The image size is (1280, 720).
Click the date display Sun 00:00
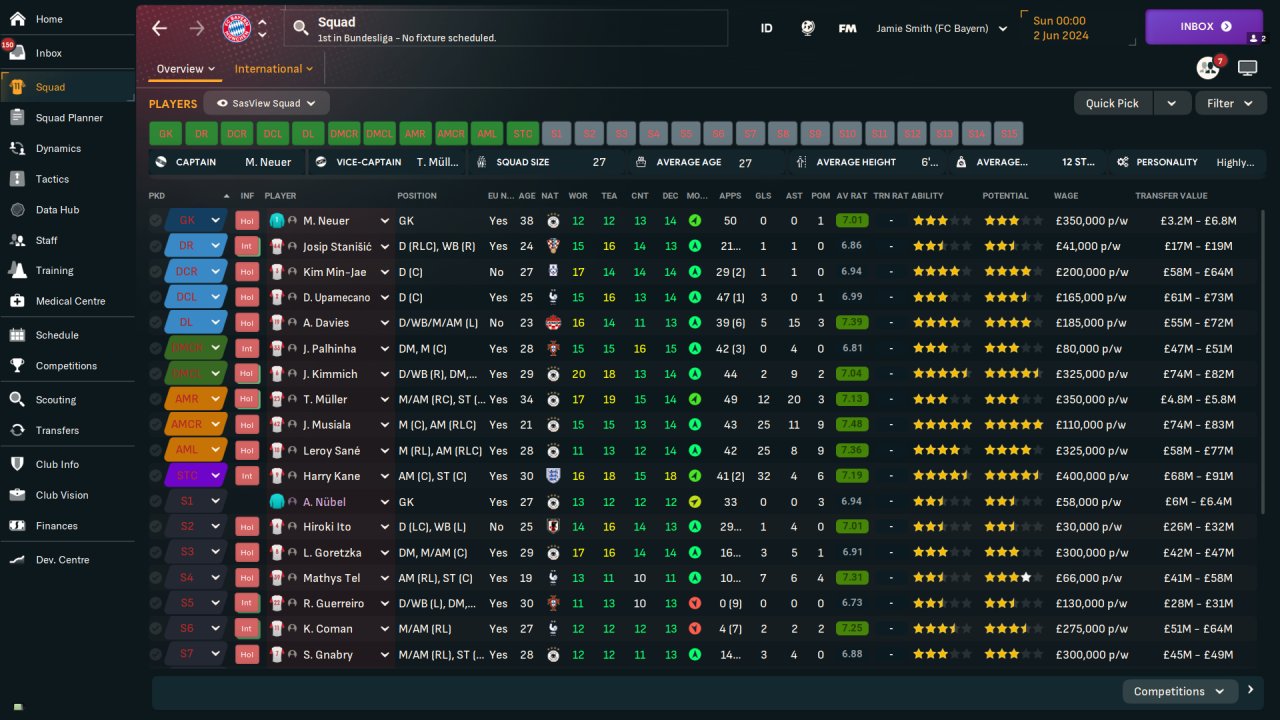[1059, 20]
